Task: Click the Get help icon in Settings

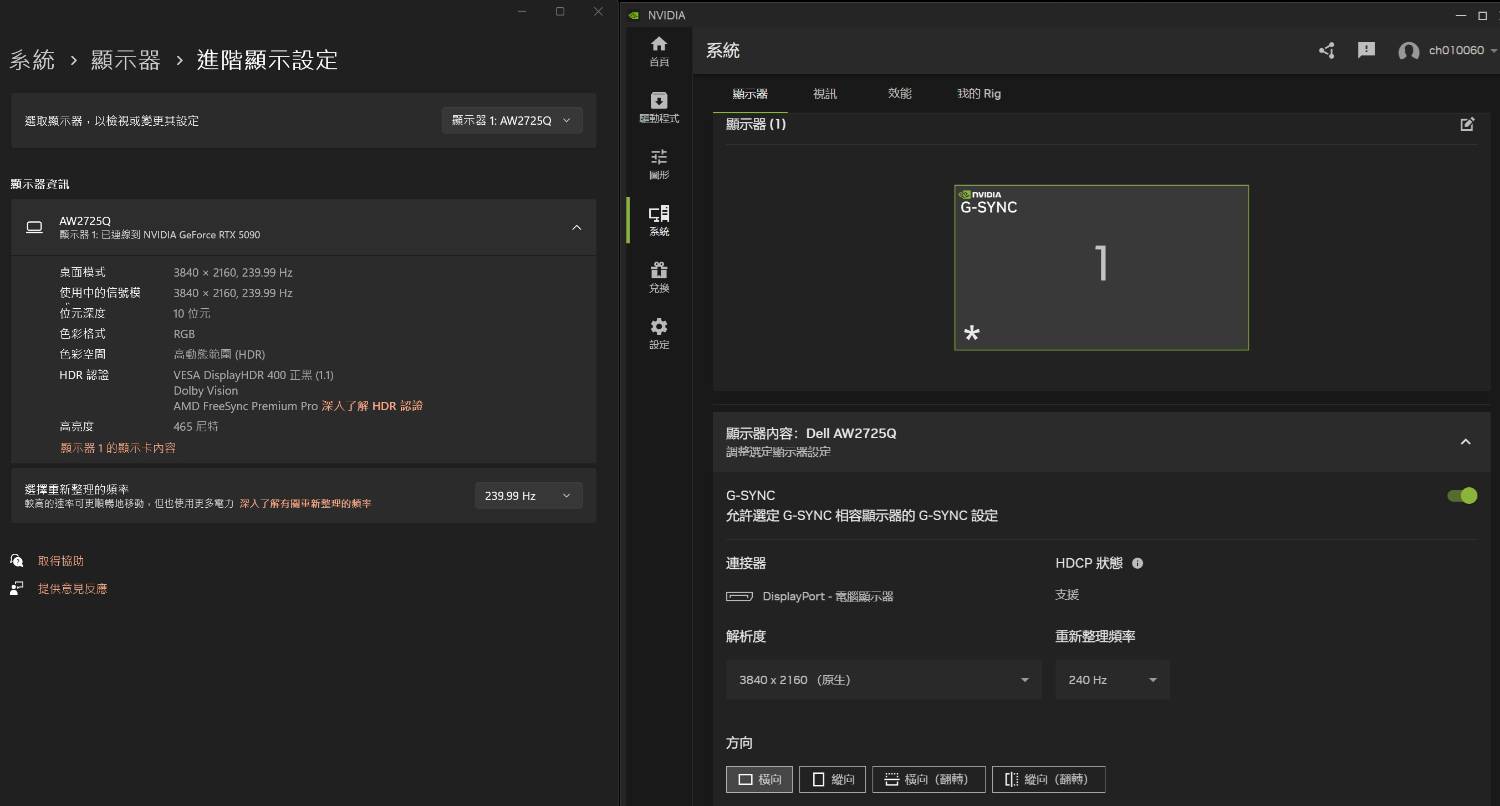Action: click(17, 560)
